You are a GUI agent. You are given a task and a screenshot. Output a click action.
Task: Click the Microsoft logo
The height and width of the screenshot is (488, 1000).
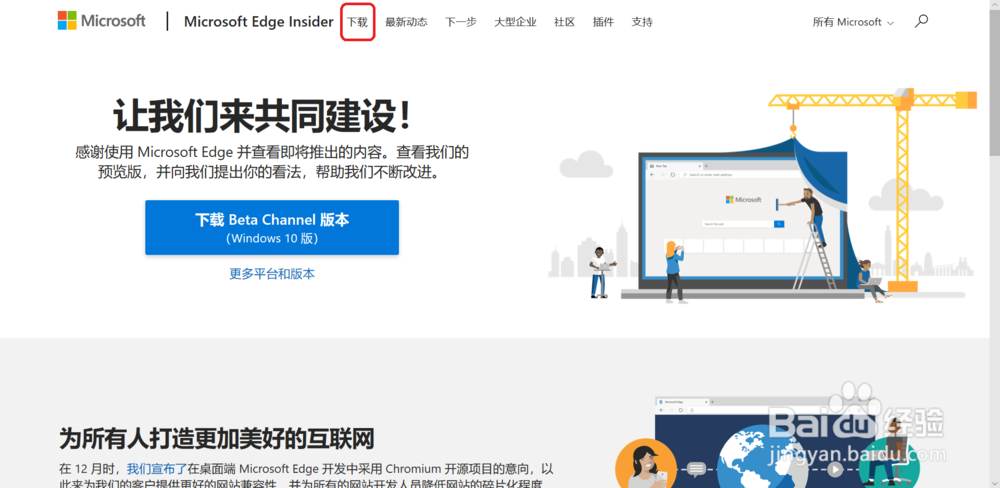pyautogui.click(x=101, y=21)
